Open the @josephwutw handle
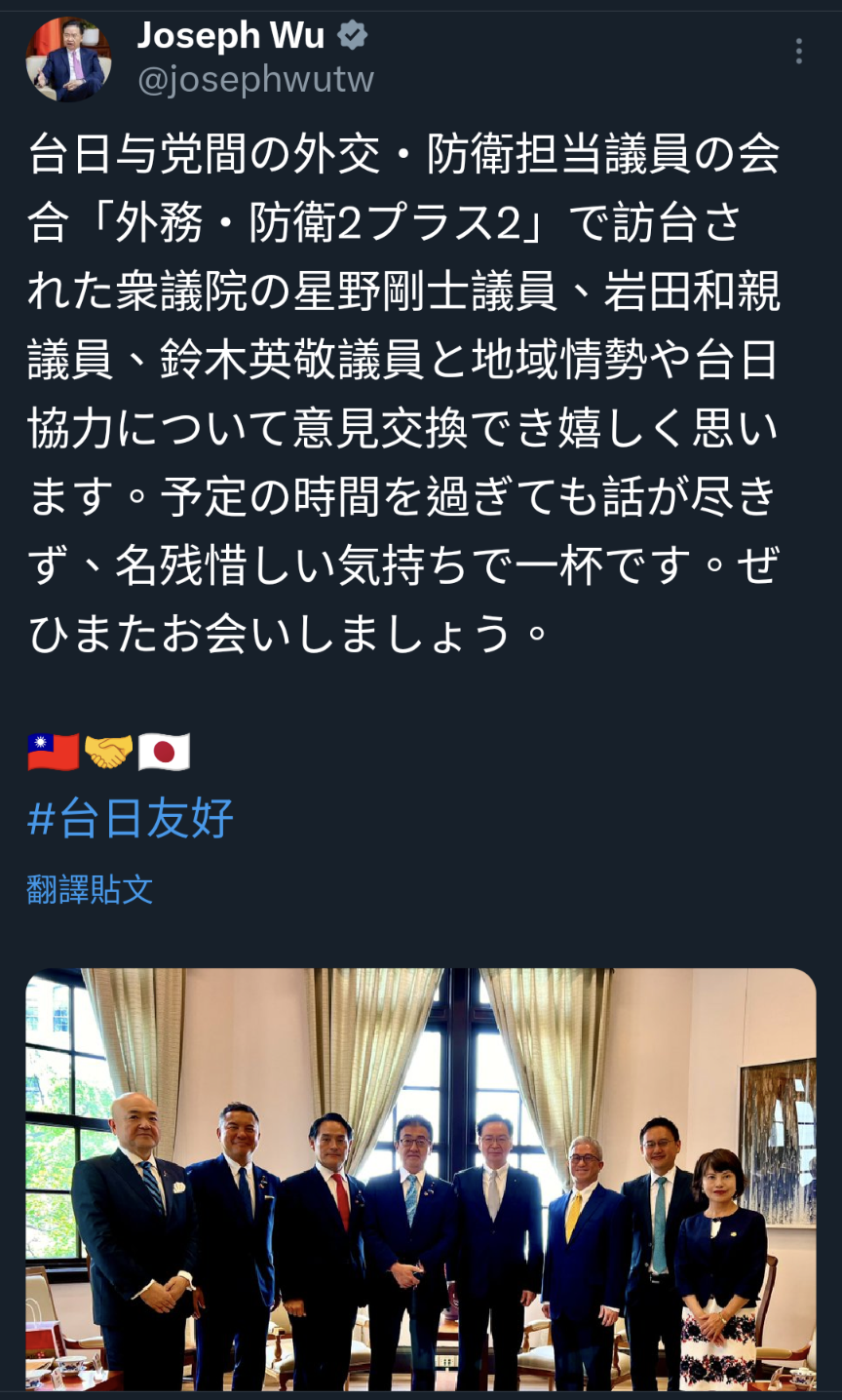 (x=255, y=80)
